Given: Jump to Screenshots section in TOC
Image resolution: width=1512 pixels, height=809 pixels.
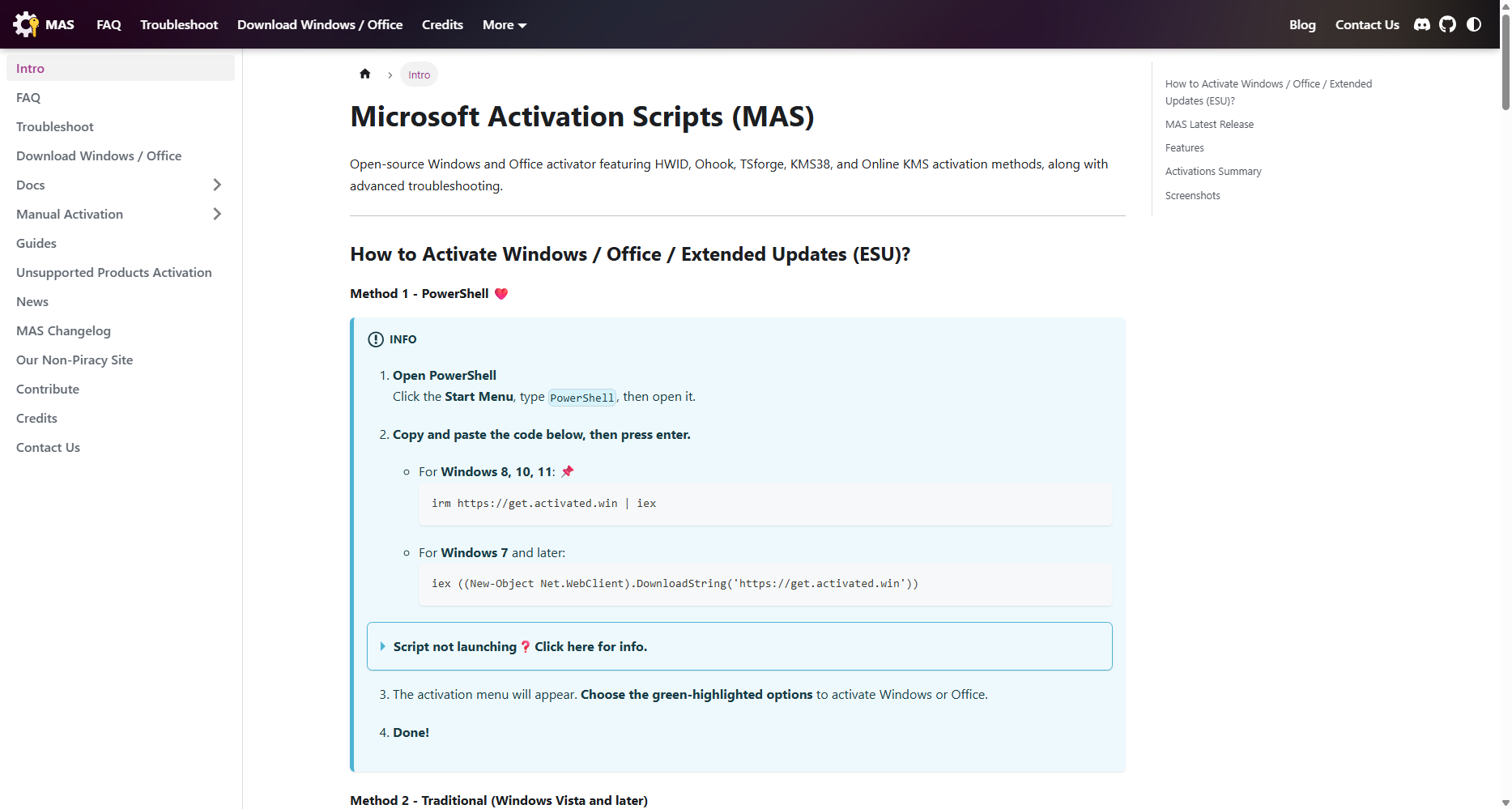Looking at the screenshot, I should (1192, 195).
